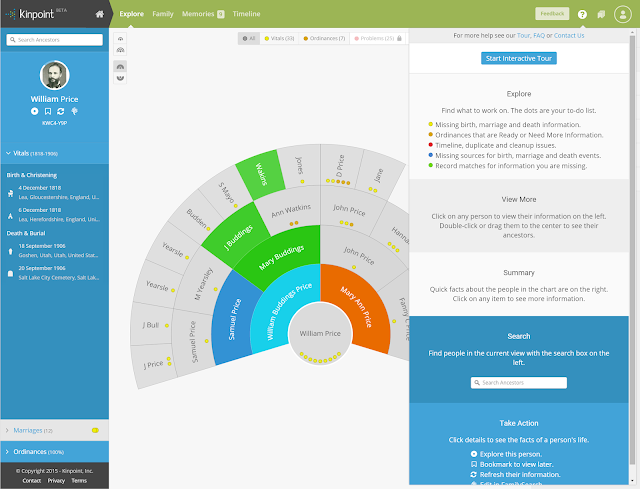Click the christening icon beside 6 December 1818

point(11,215)
